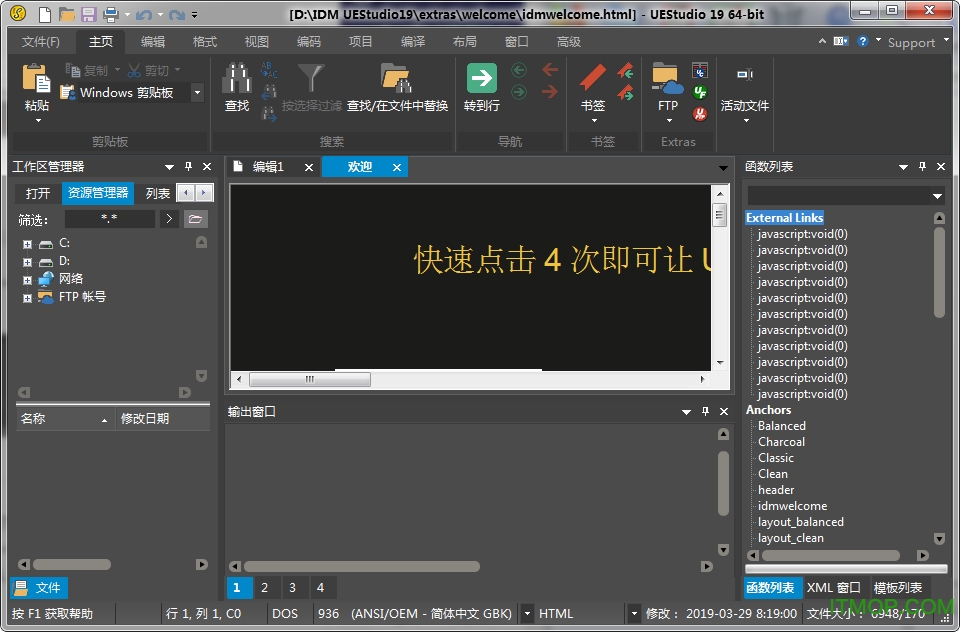Click the Replace AB-AC icon in search group
The image size is (960, 632).
click(269, 70)
